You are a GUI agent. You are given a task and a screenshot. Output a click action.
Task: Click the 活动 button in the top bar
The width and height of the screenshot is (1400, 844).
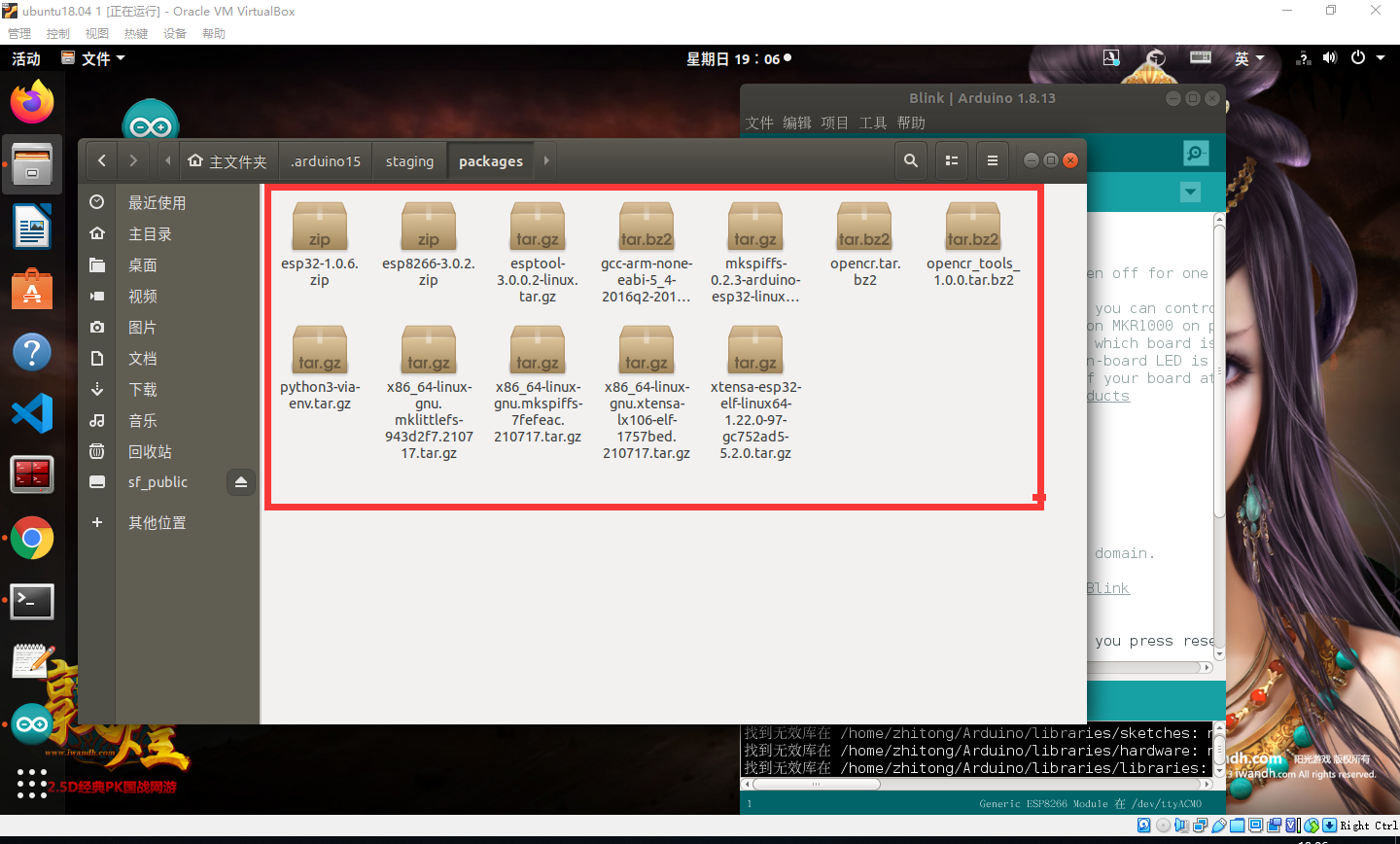(25, 58)
